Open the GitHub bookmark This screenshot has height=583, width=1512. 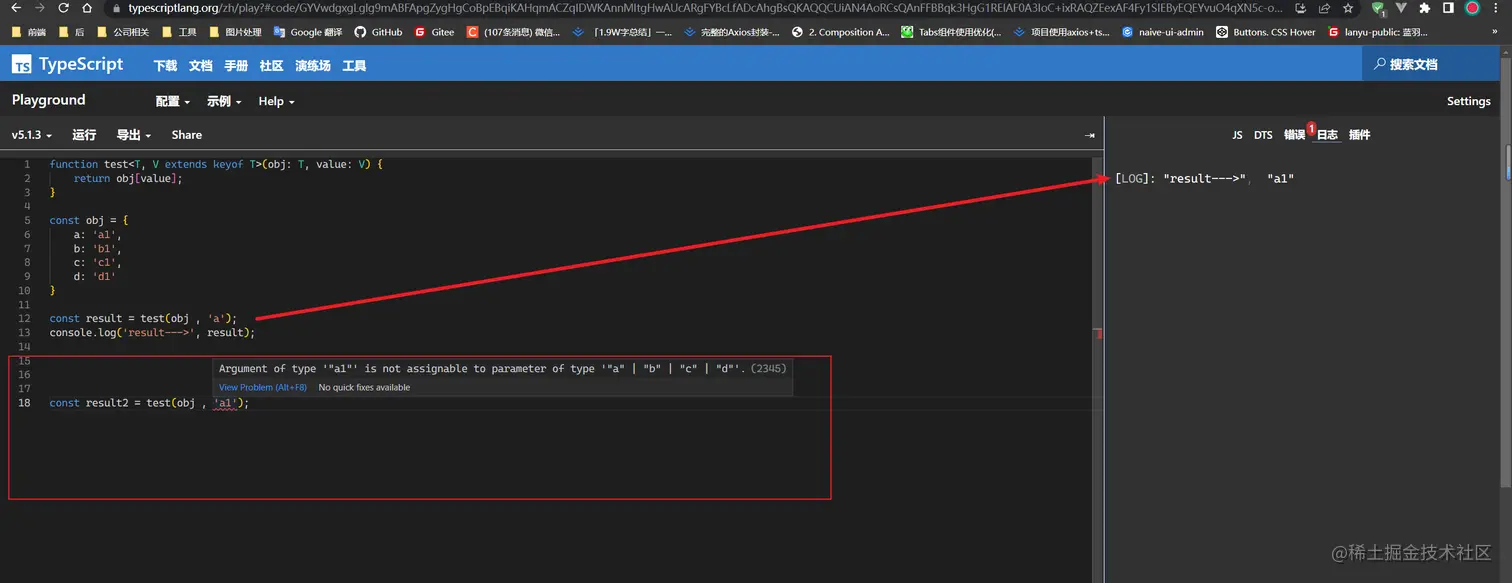pyautogui.click(x=378, y=32)
